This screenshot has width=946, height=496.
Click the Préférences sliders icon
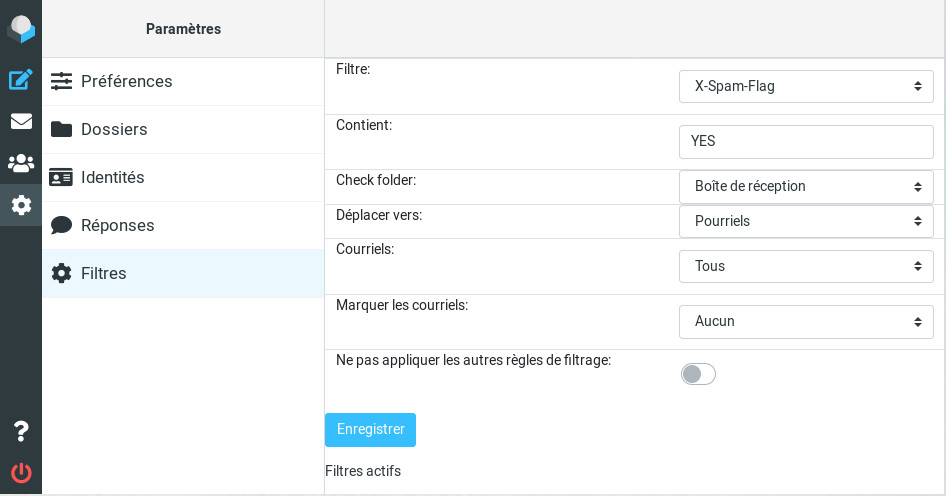click(x=61, y=81)
